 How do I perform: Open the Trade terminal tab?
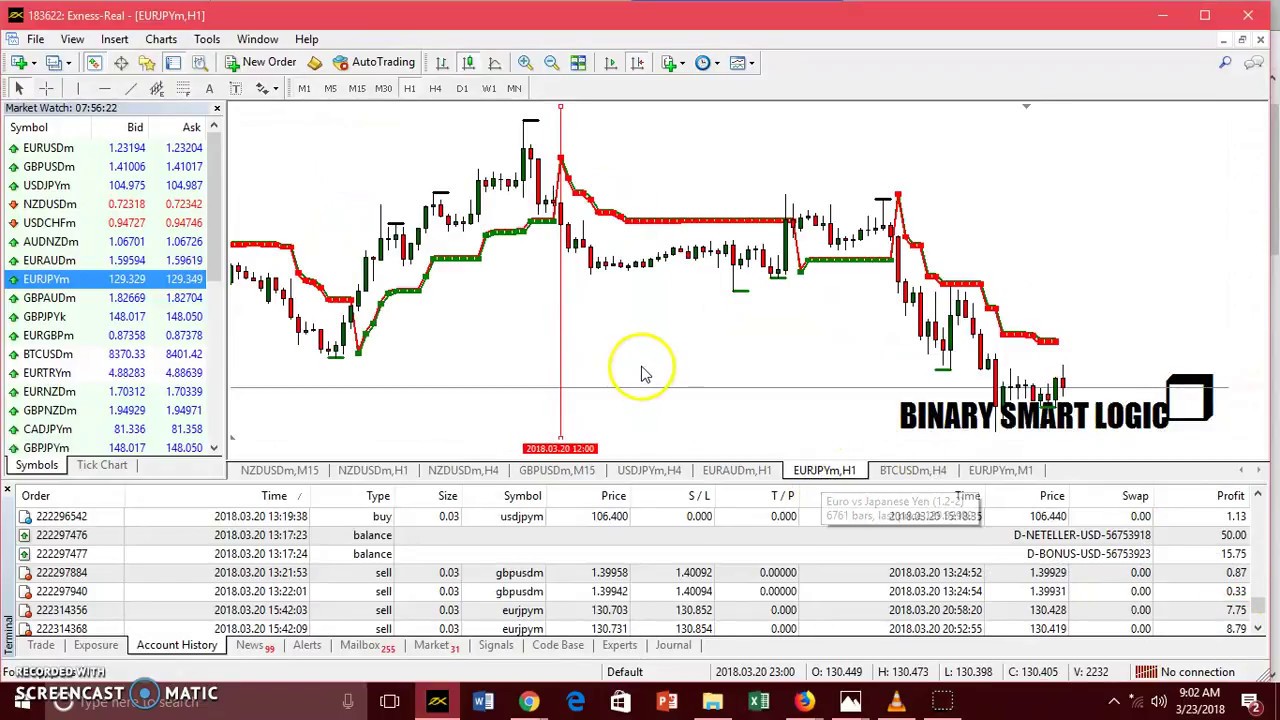(x=41, y=645)
